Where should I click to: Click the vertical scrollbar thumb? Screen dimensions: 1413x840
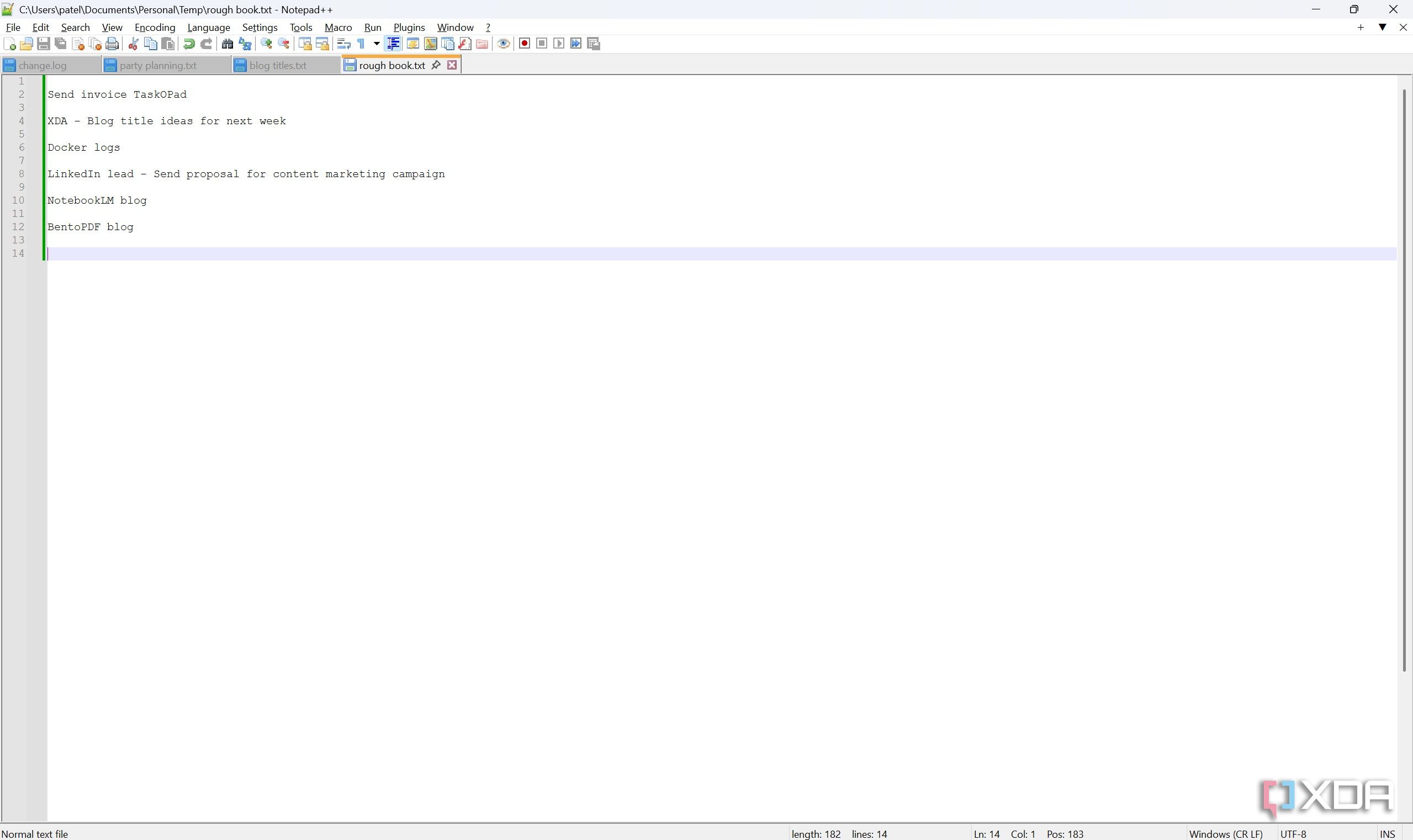(1405, 380)
